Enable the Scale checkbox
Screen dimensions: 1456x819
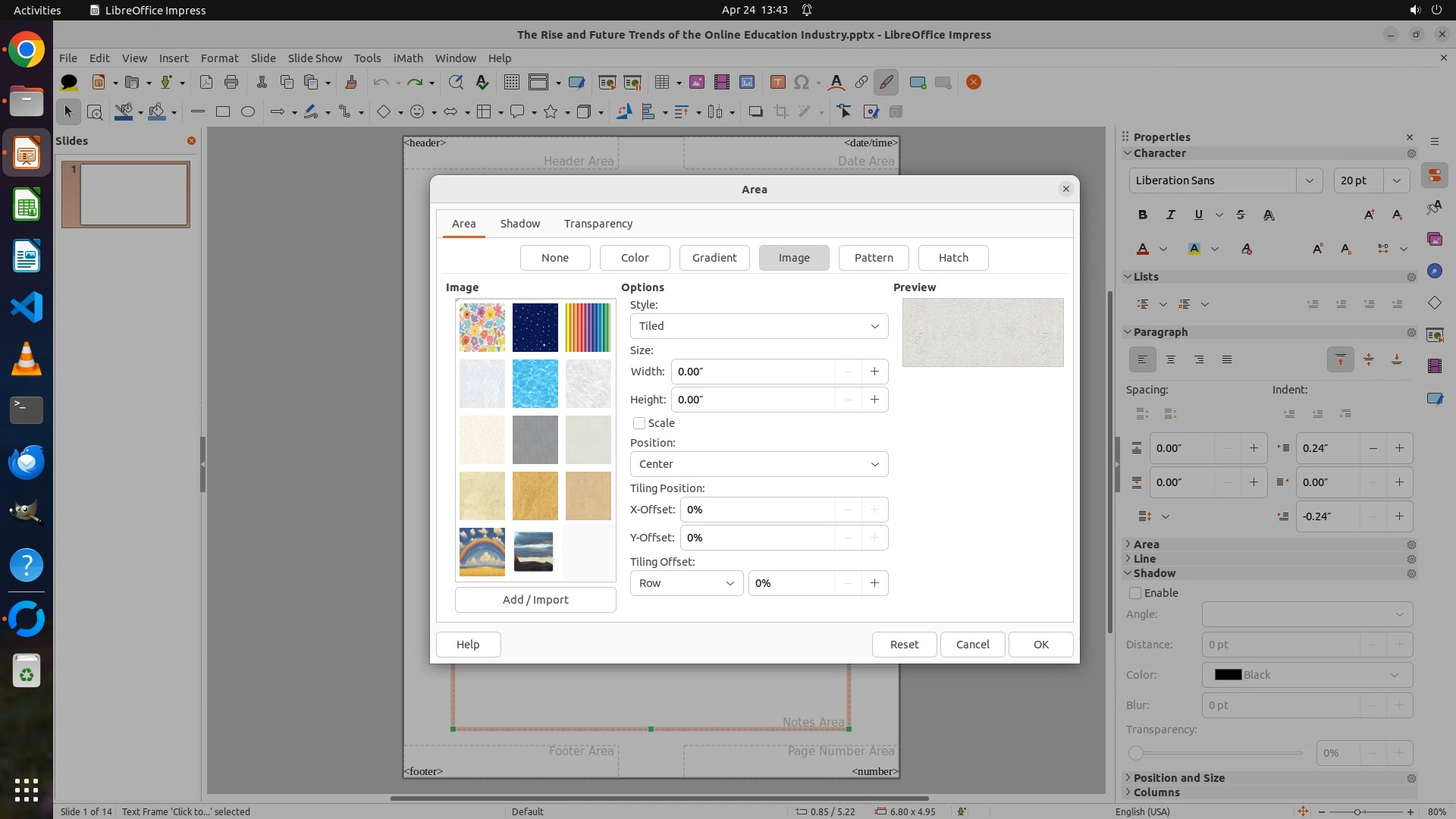tap(639, 423)
